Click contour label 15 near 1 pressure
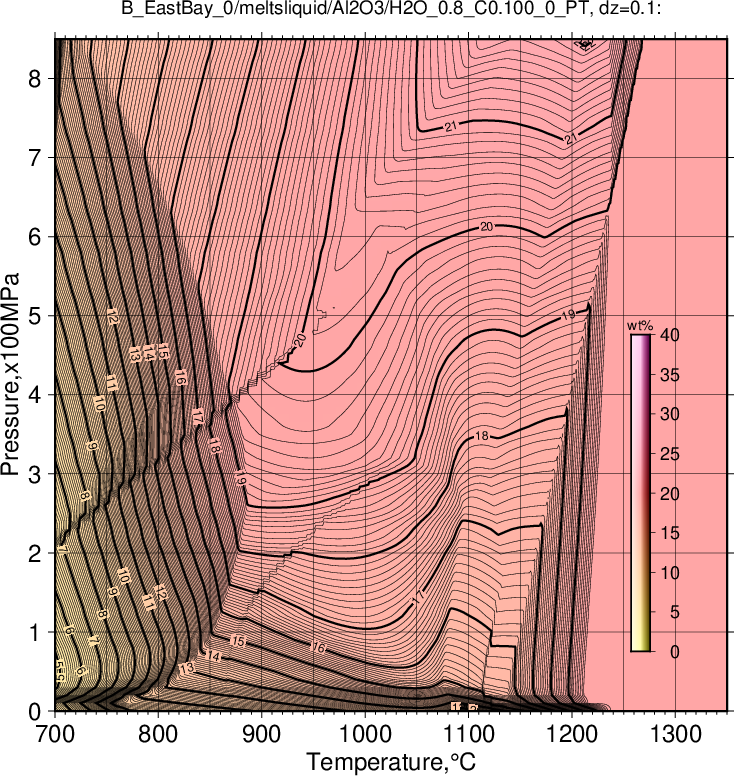Image resolution: width=734 pixels, height=776 pixels. tap(238, 641)
